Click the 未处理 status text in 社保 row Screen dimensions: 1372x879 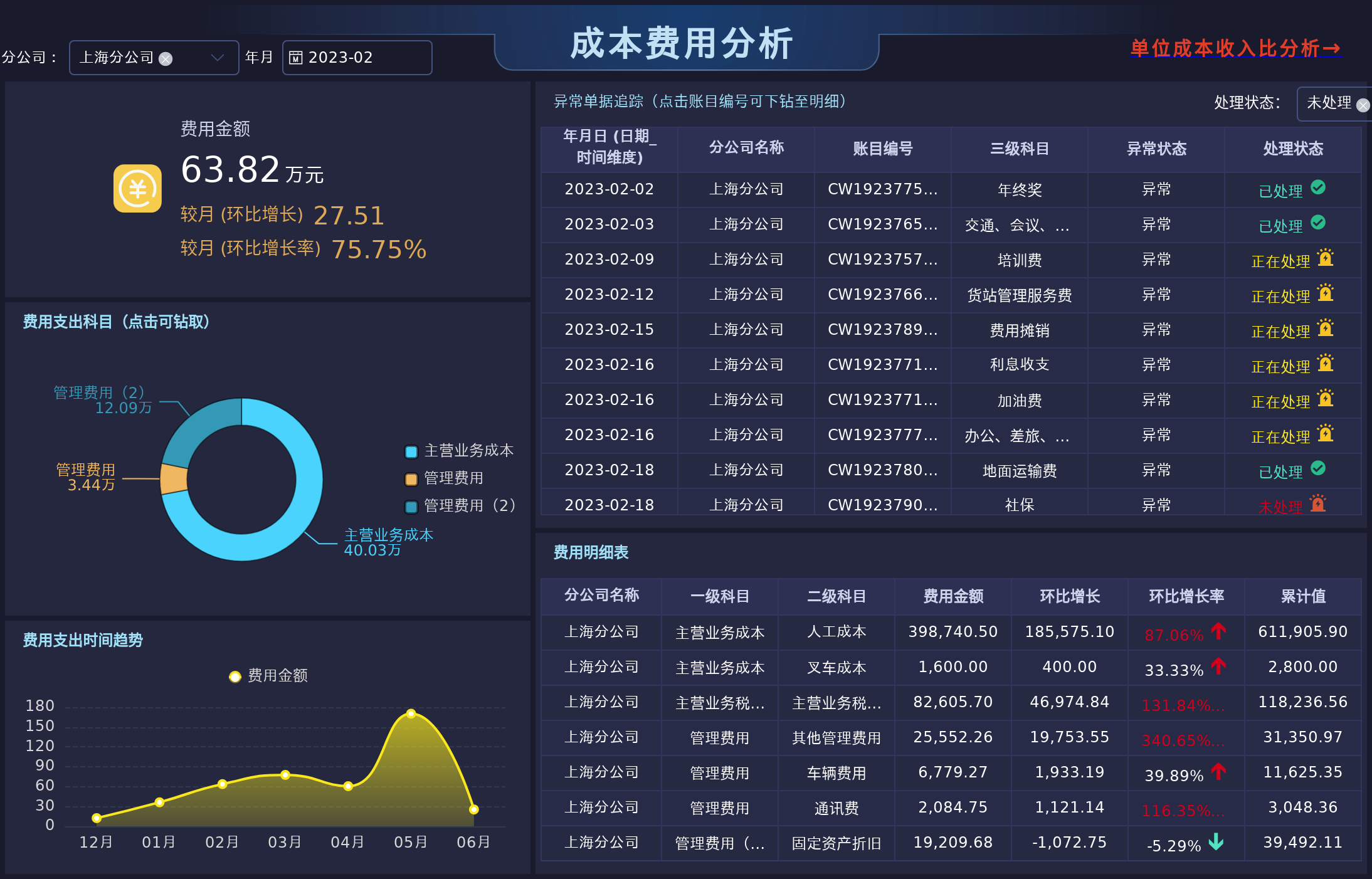(1280, 507)
